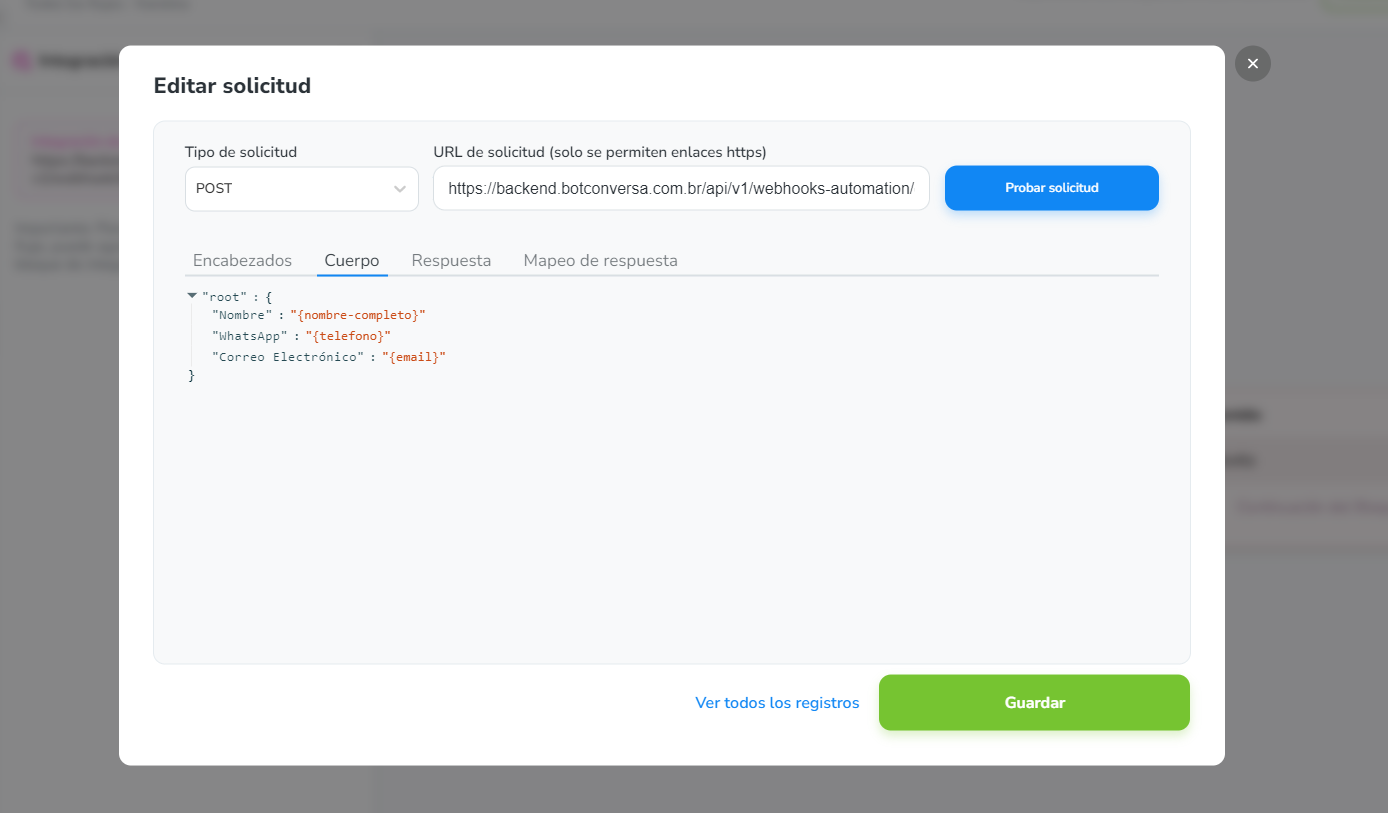Close the Editar solicitud dialog
1388x813 pixels.
pyautogui.click(x=1252, y=64)
